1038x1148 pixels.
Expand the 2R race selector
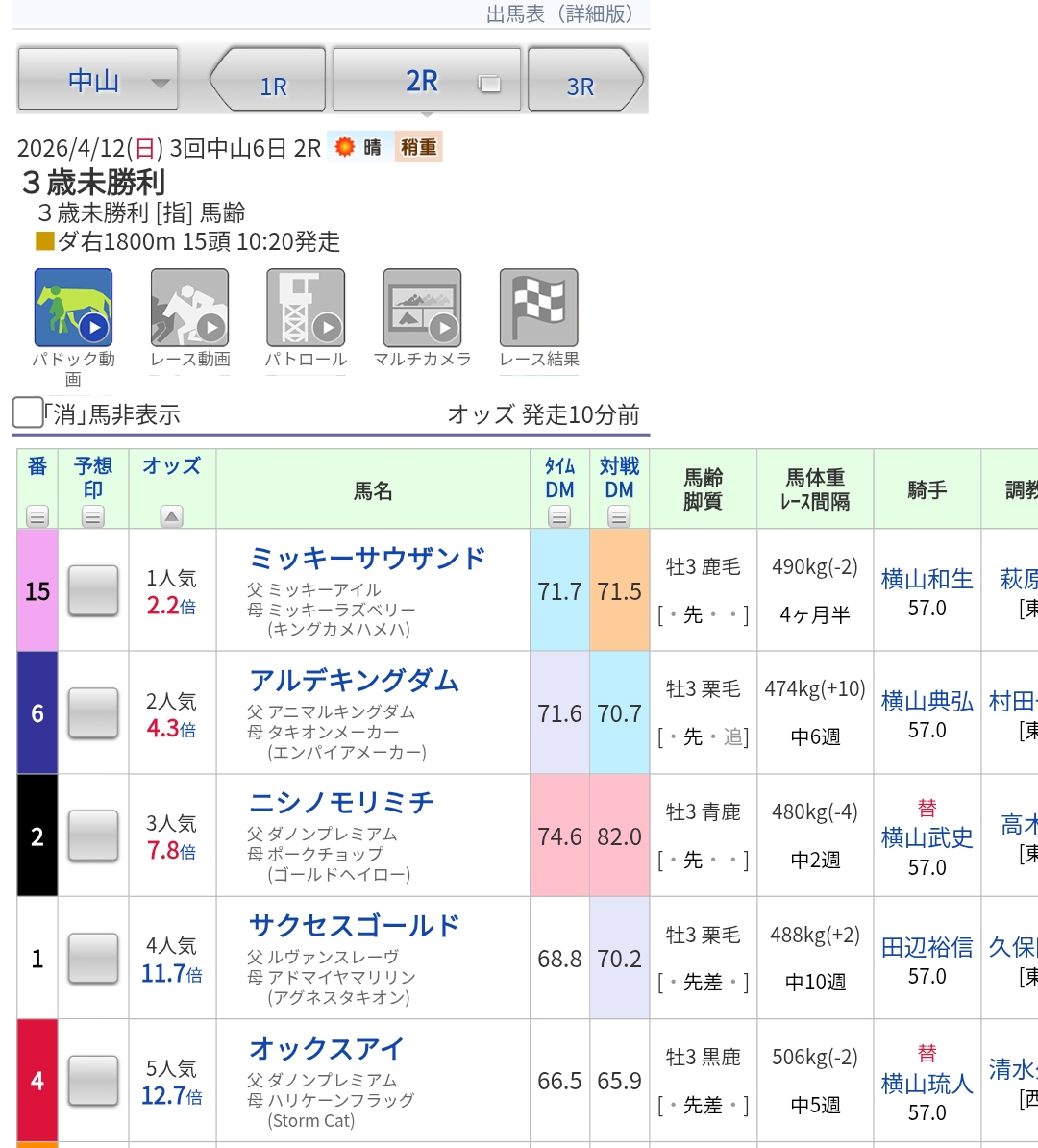click(426, 81)
